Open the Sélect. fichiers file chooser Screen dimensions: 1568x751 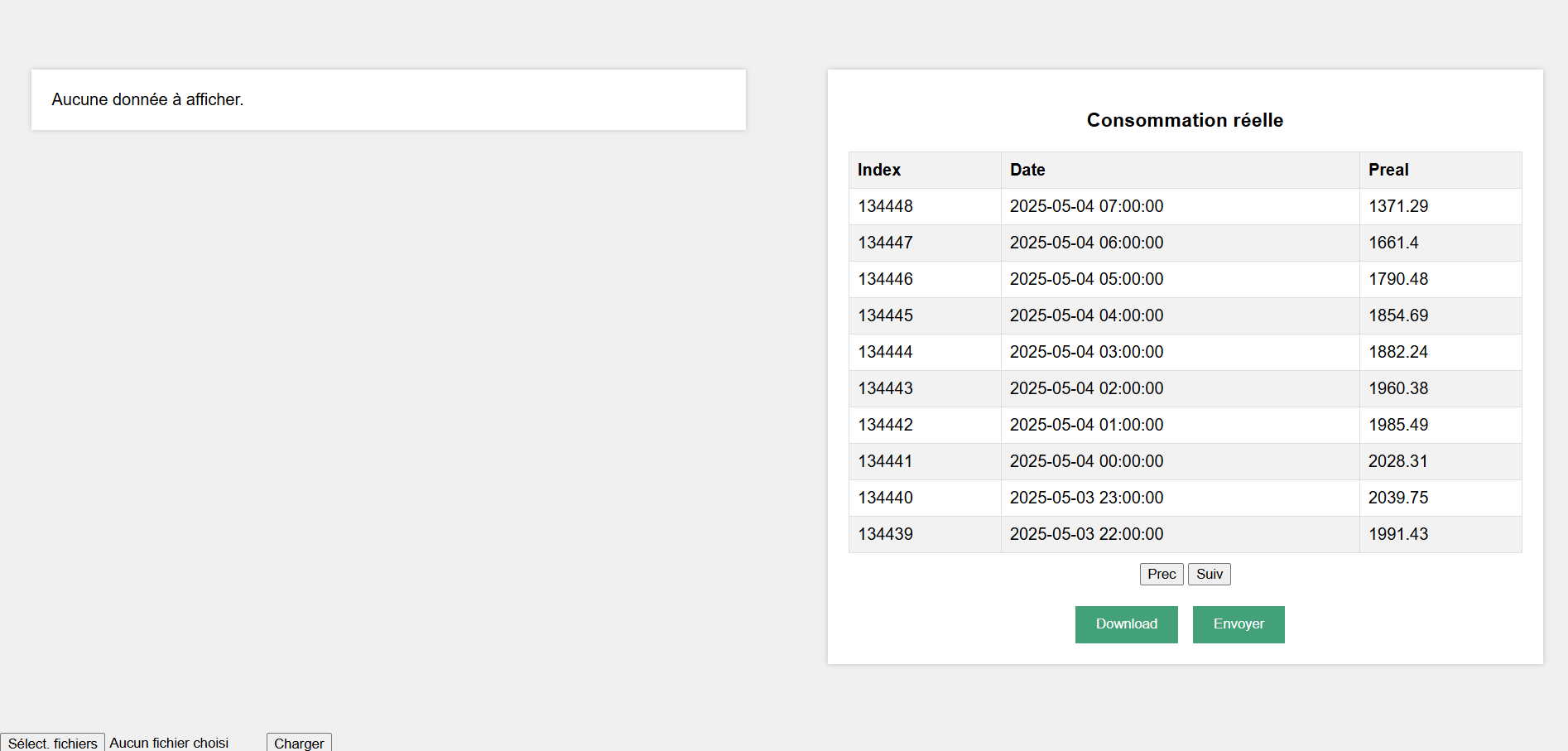53,743
